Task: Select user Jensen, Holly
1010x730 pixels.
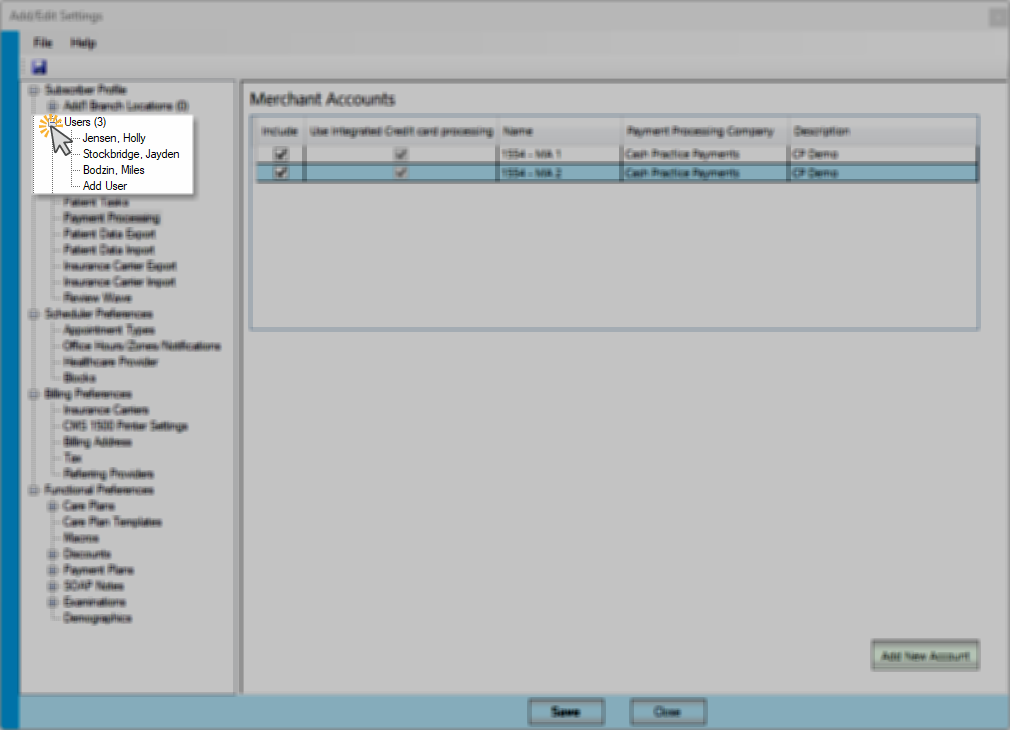Action: [114, 138]
